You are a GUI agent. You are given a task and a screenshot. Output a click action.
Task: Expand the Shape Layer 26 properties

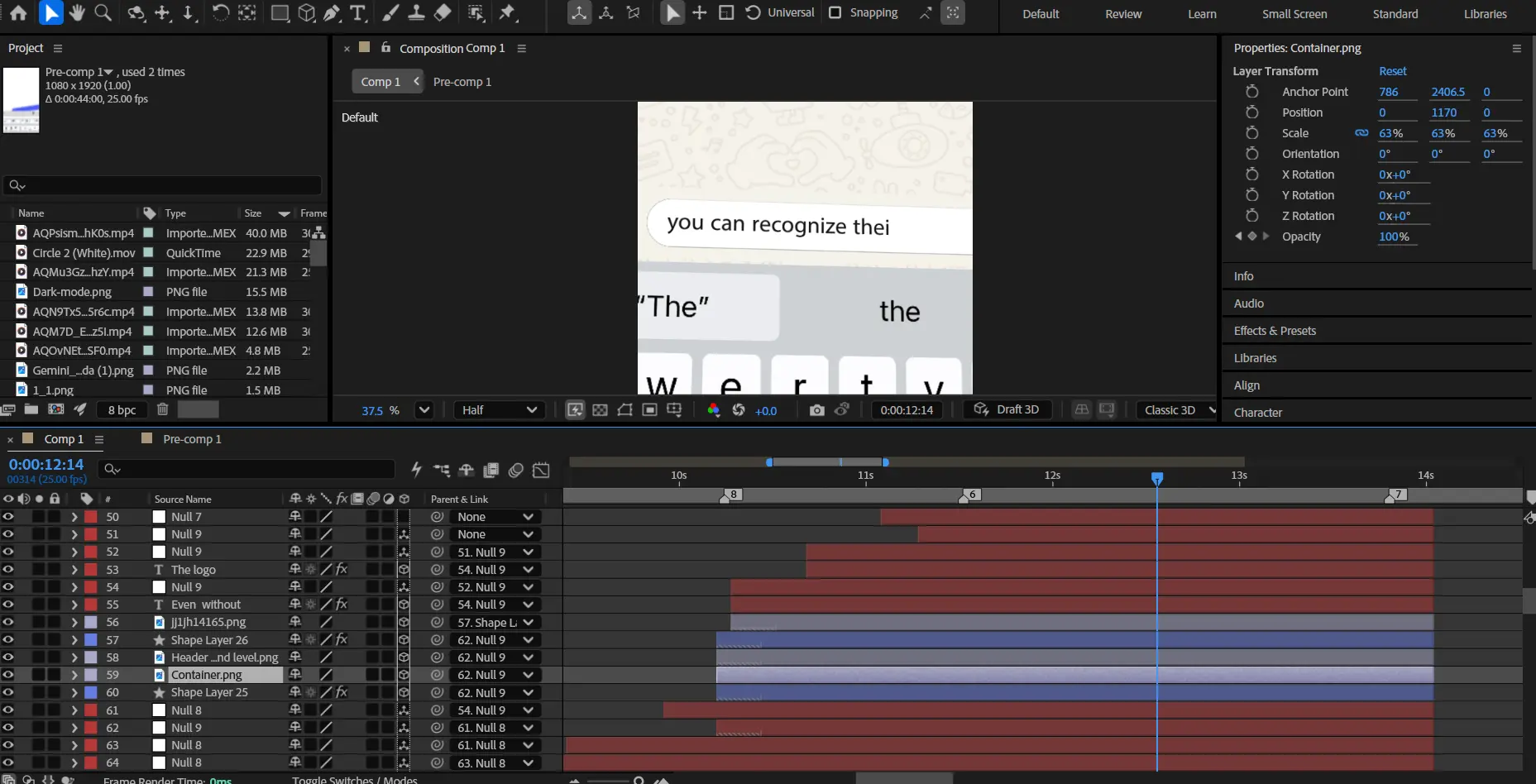[74, 640]
